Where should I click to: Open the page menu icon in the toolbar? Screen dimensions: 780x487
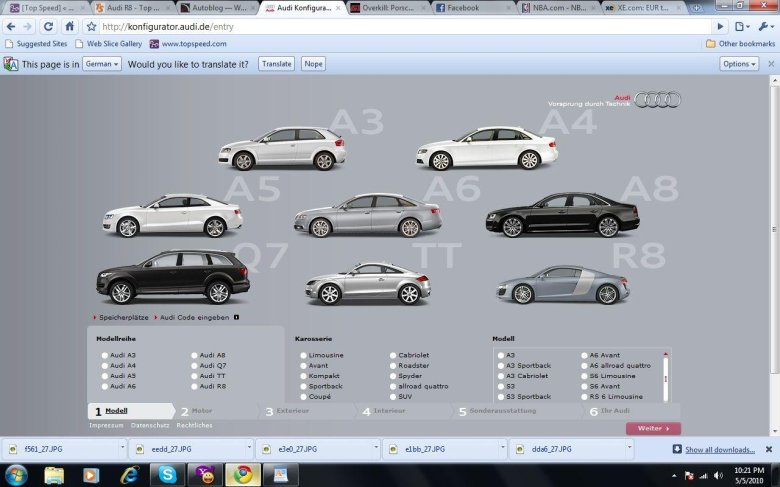tap(740, 26)
